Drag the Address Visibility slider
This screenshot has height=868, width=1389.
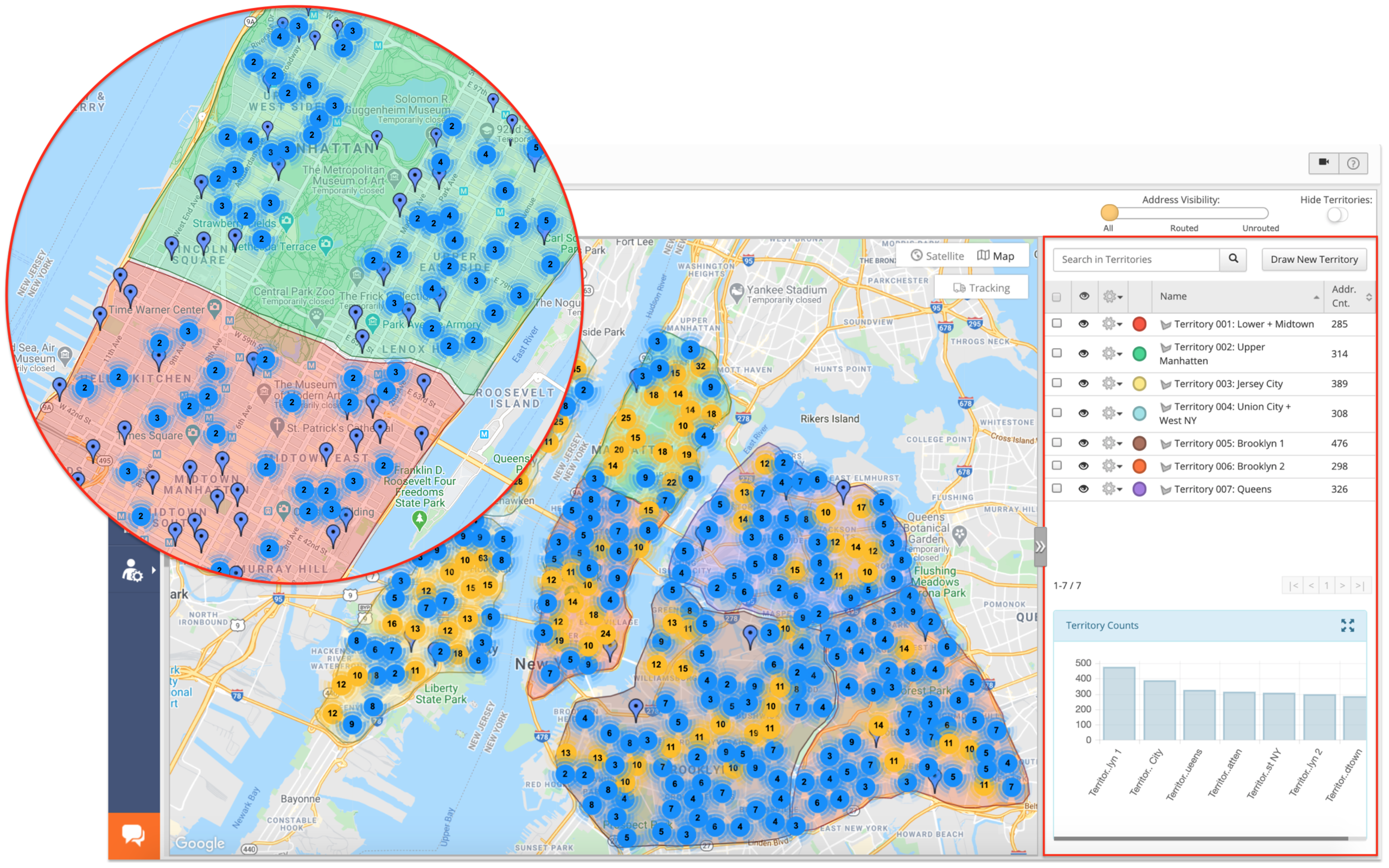coord(1109,215)
